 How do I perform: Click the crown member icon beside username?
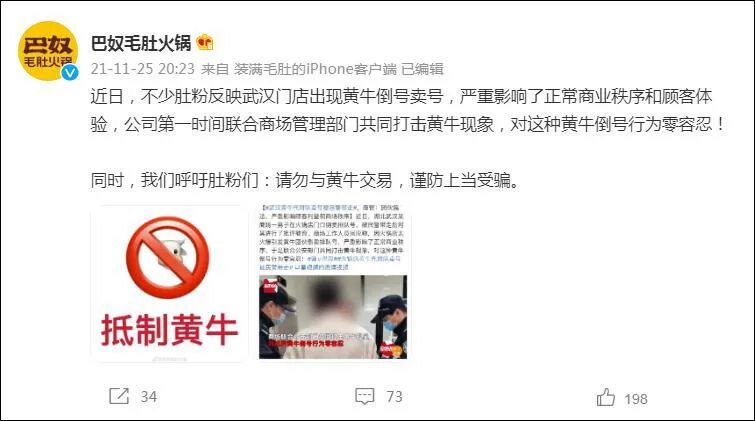click(205, 43)
